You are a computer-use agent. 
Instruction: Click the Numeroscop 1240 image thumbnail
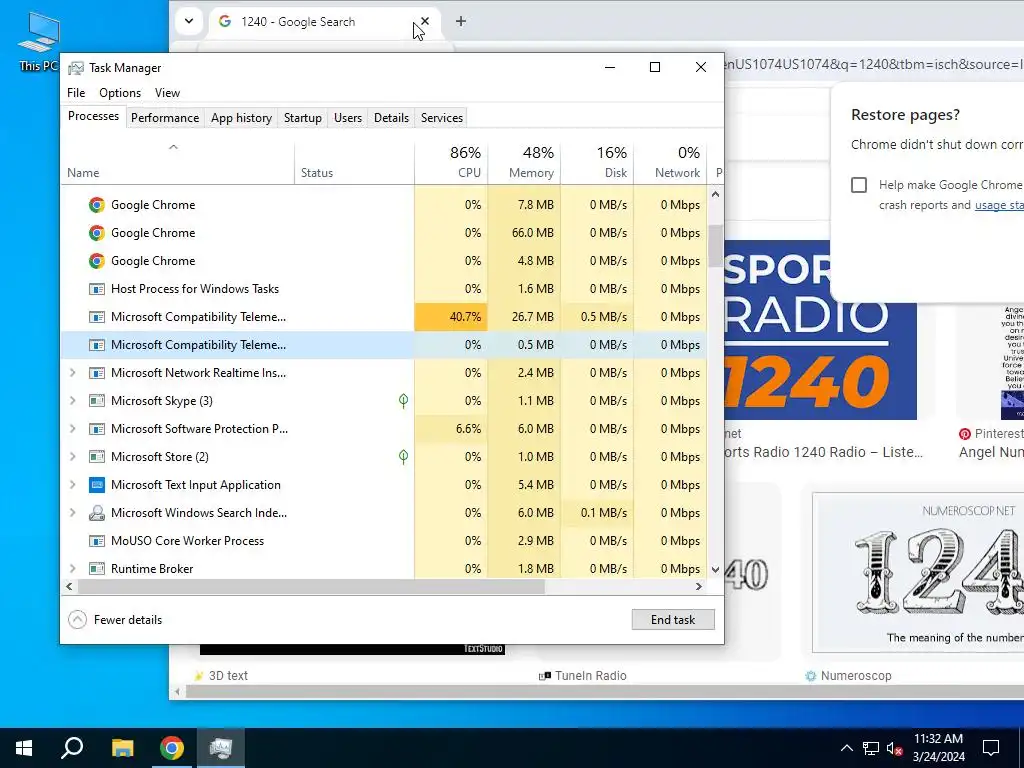(918, 573)
